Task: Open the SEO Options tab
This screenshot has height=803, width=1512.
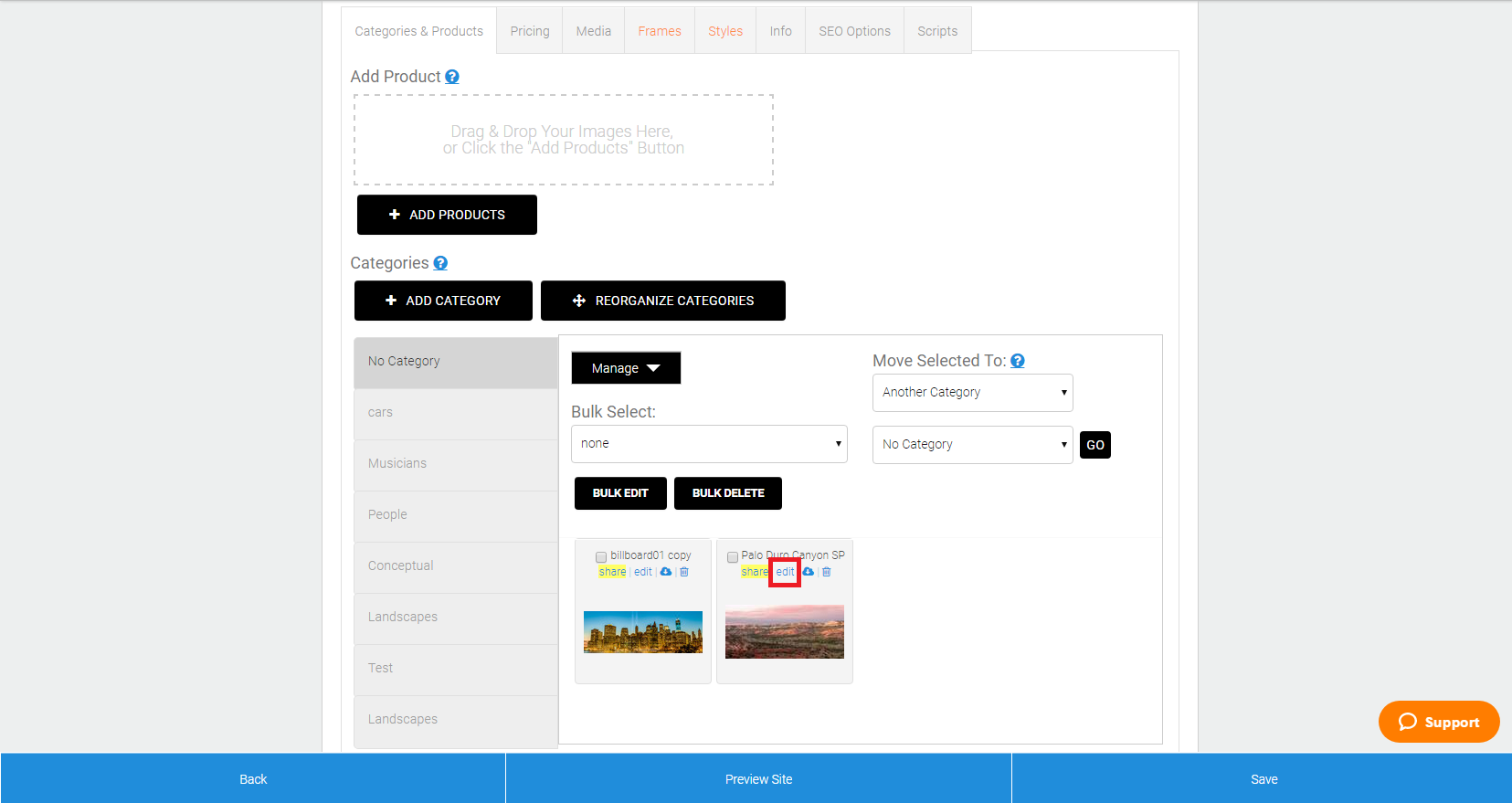Action: coord(854,31)
